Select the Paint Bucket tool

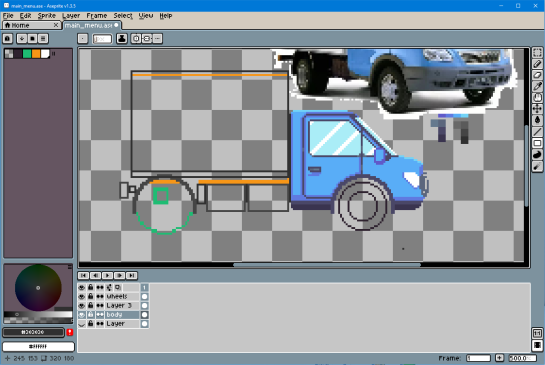[537, 120]
